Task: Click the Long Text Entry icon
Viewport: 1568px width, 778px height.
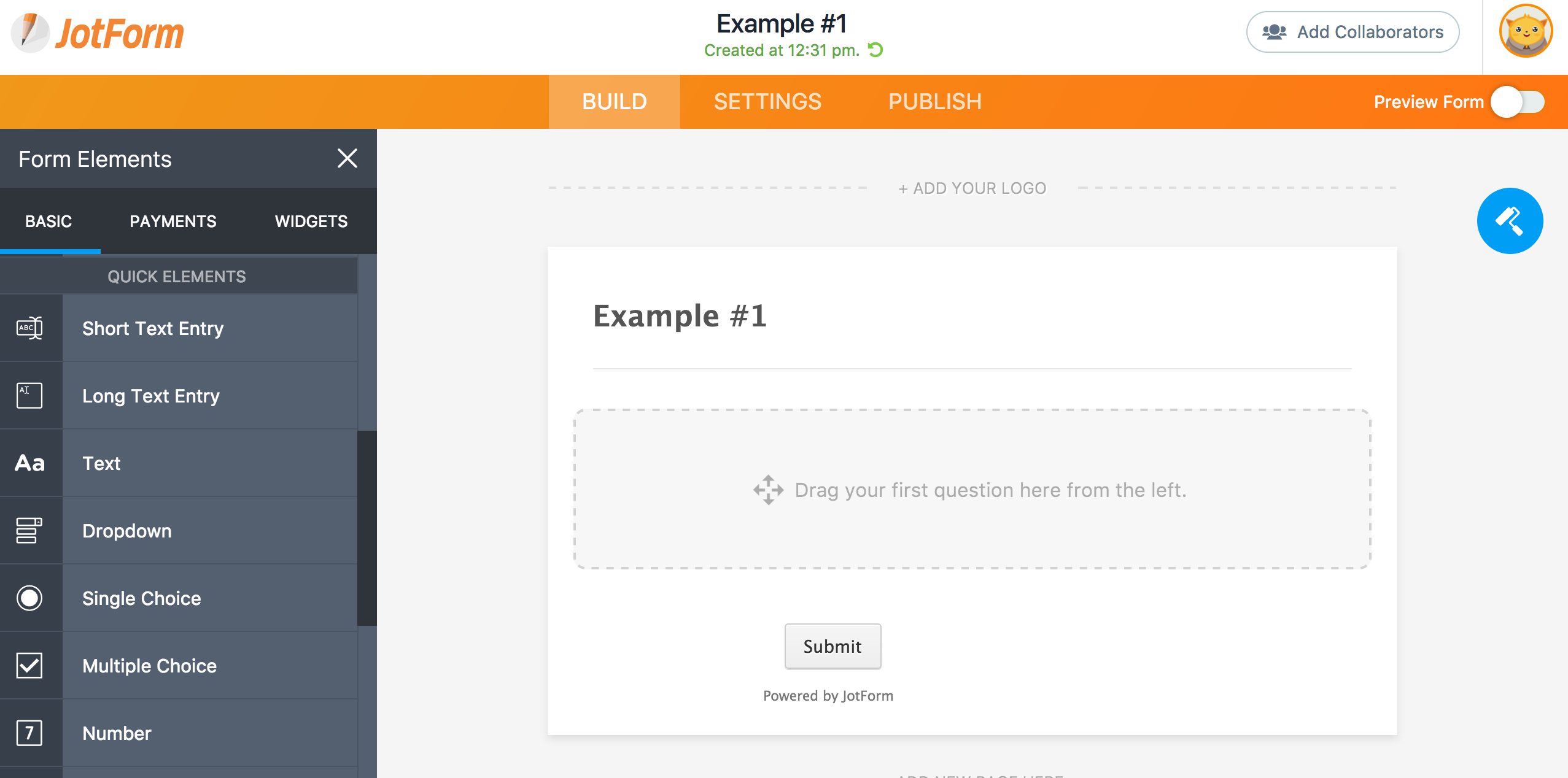Action: coord(29,395)
